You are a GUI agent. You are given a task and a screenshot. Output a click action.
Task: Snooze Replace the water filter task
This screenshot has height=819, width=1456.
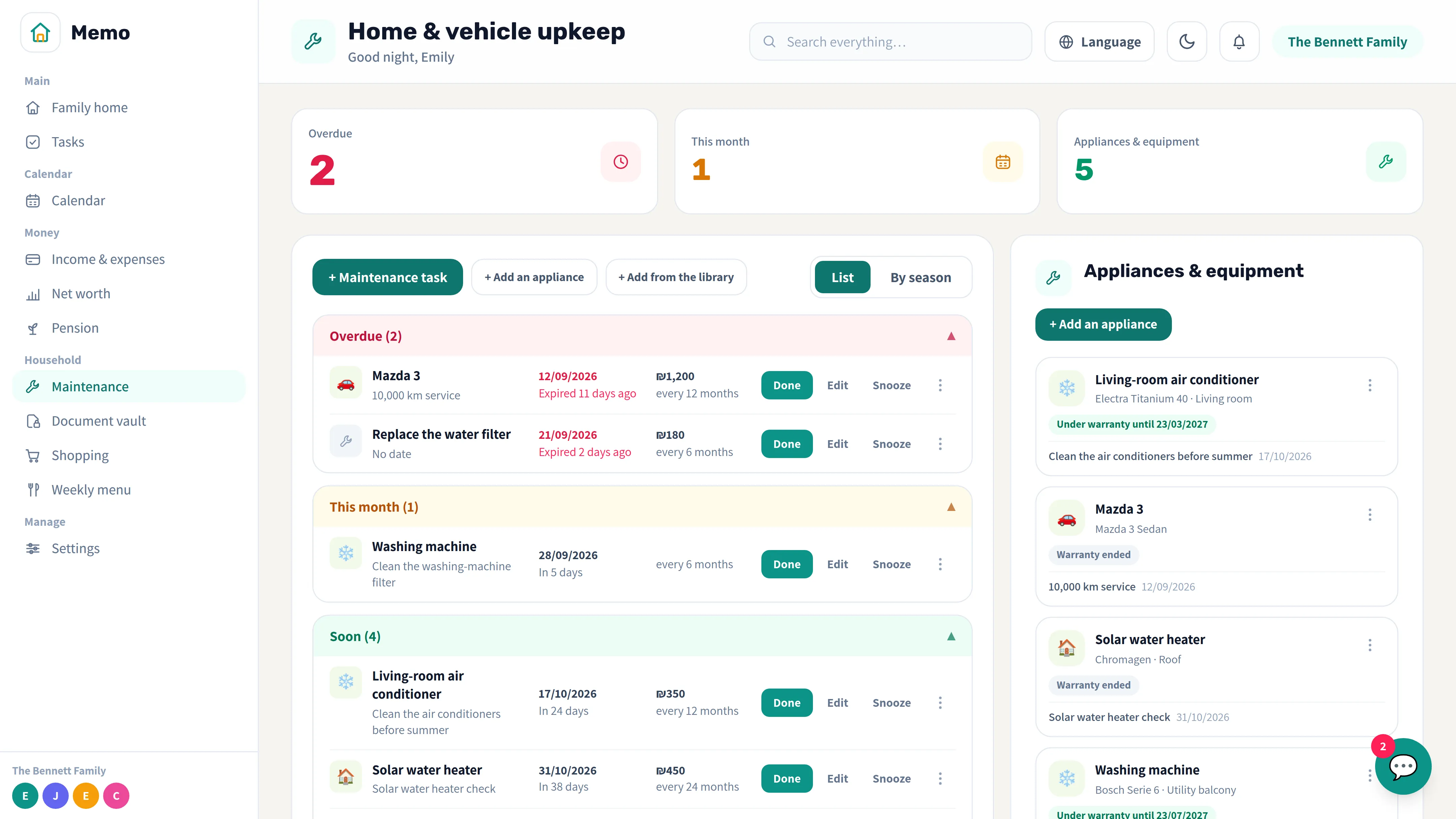891,444
